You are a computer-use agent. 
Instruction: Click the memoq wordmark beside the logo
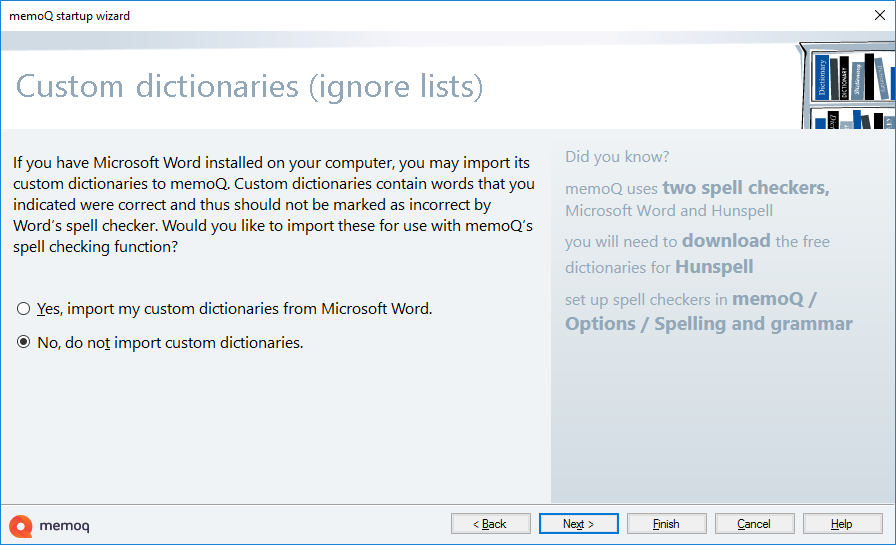[x=65, y=525]
